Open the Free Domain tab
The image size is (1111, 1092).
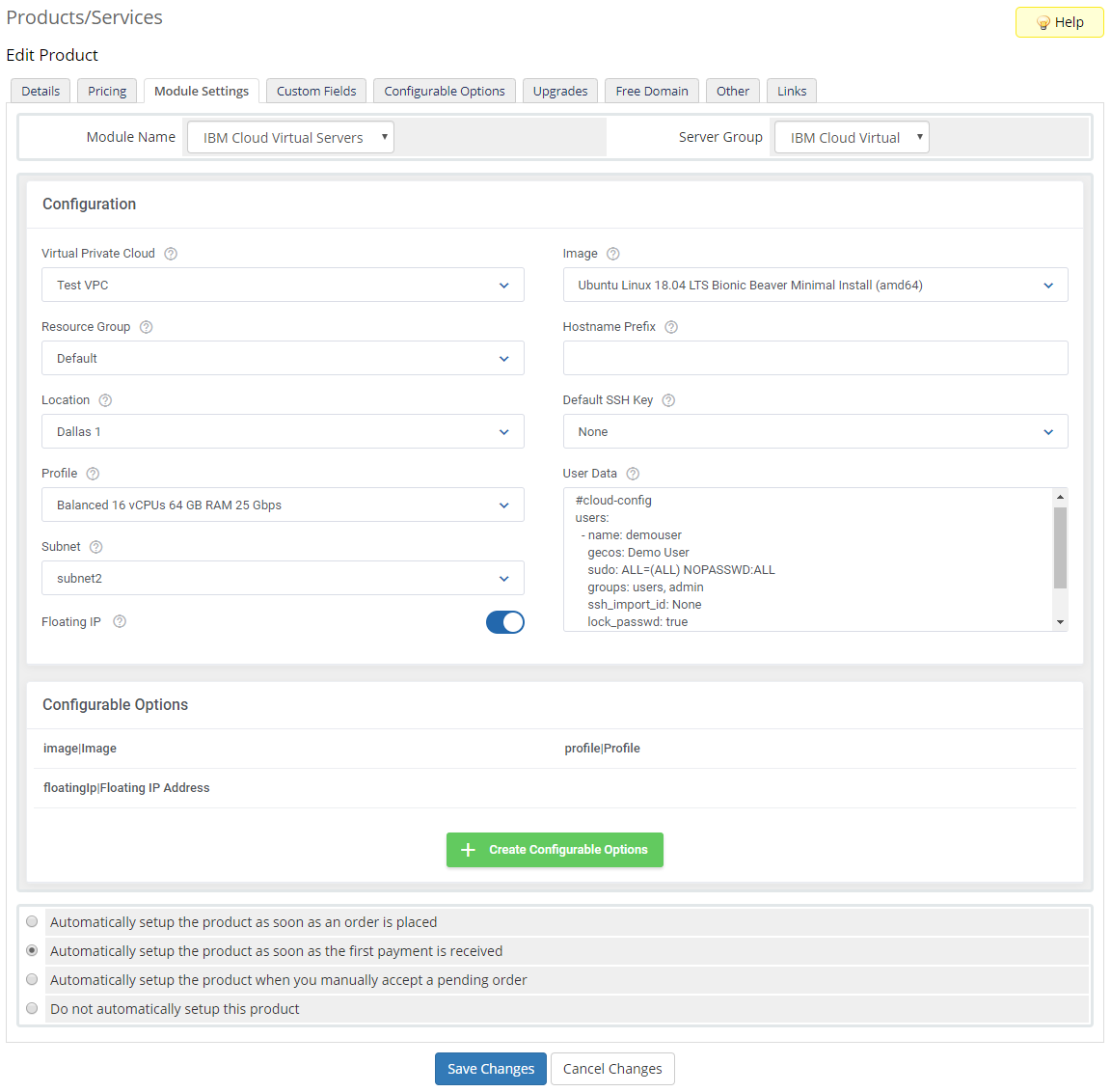[x=652, y=91]
